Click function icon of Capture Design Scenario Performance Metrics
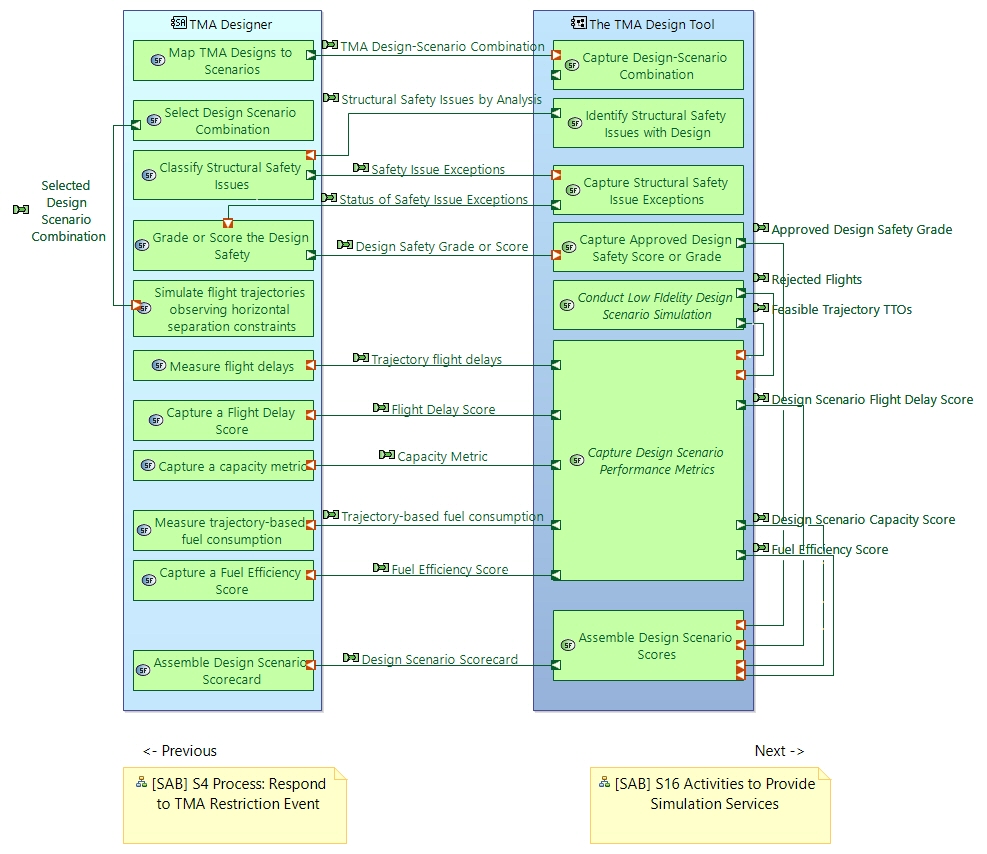The height and width of the screenshot is (854, 987). (577, 460)
